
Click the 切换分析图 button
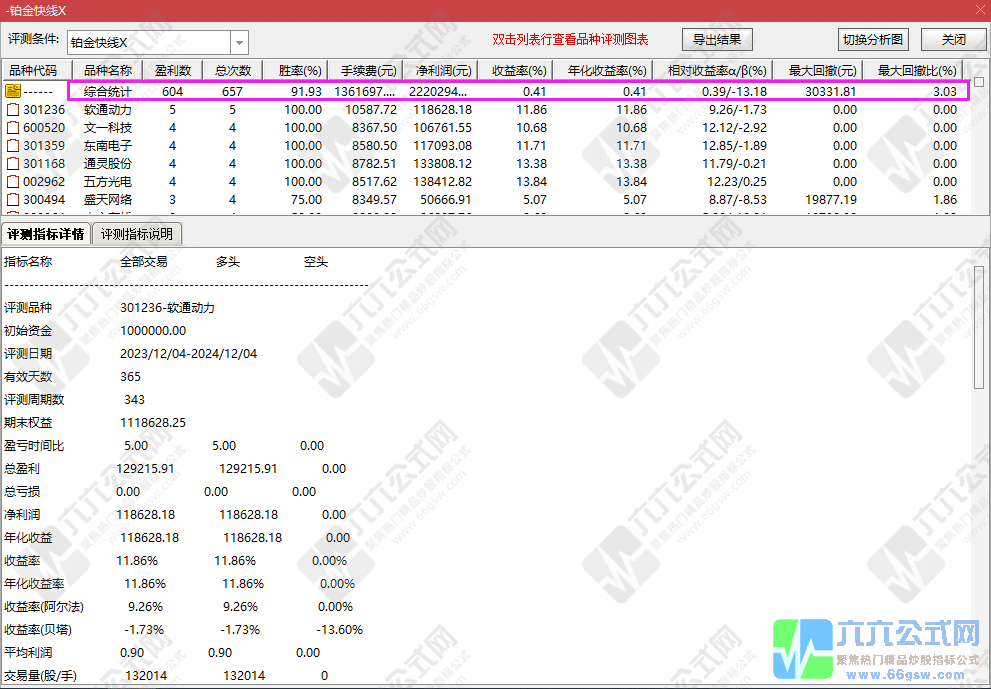[x=875, y=39]
